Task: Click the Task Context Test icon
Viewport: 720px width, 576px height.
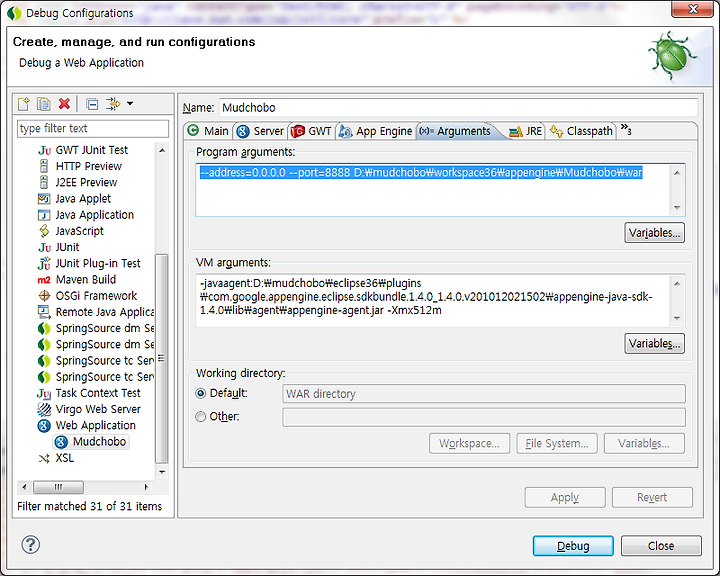Action: 44,393
